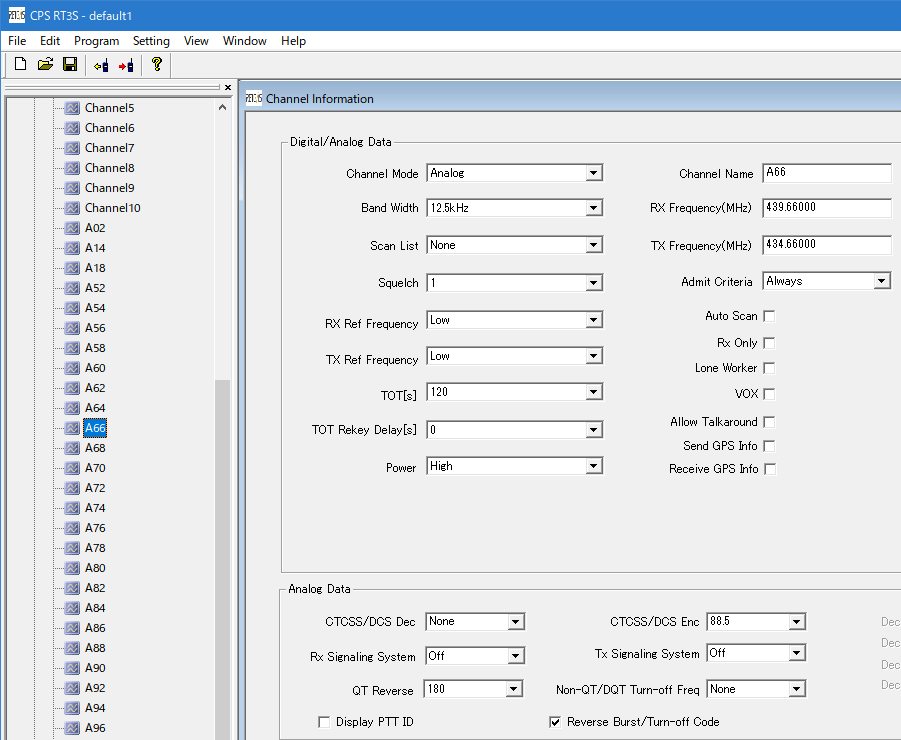This screenshot has width=901, height=740.
Task: Expand the Band Width dropdown
Action: tap(594, 208)
